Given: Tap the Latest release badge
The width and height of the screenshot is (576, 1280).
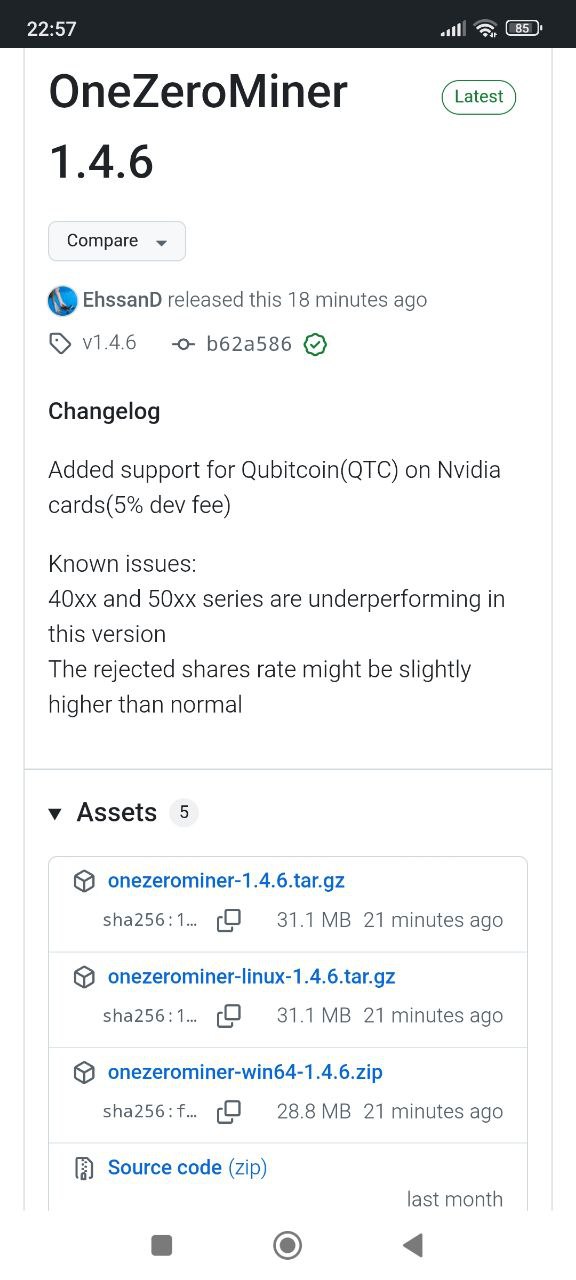Looking at the screenshot, I should pyautogui.click(x=479, y=97).
